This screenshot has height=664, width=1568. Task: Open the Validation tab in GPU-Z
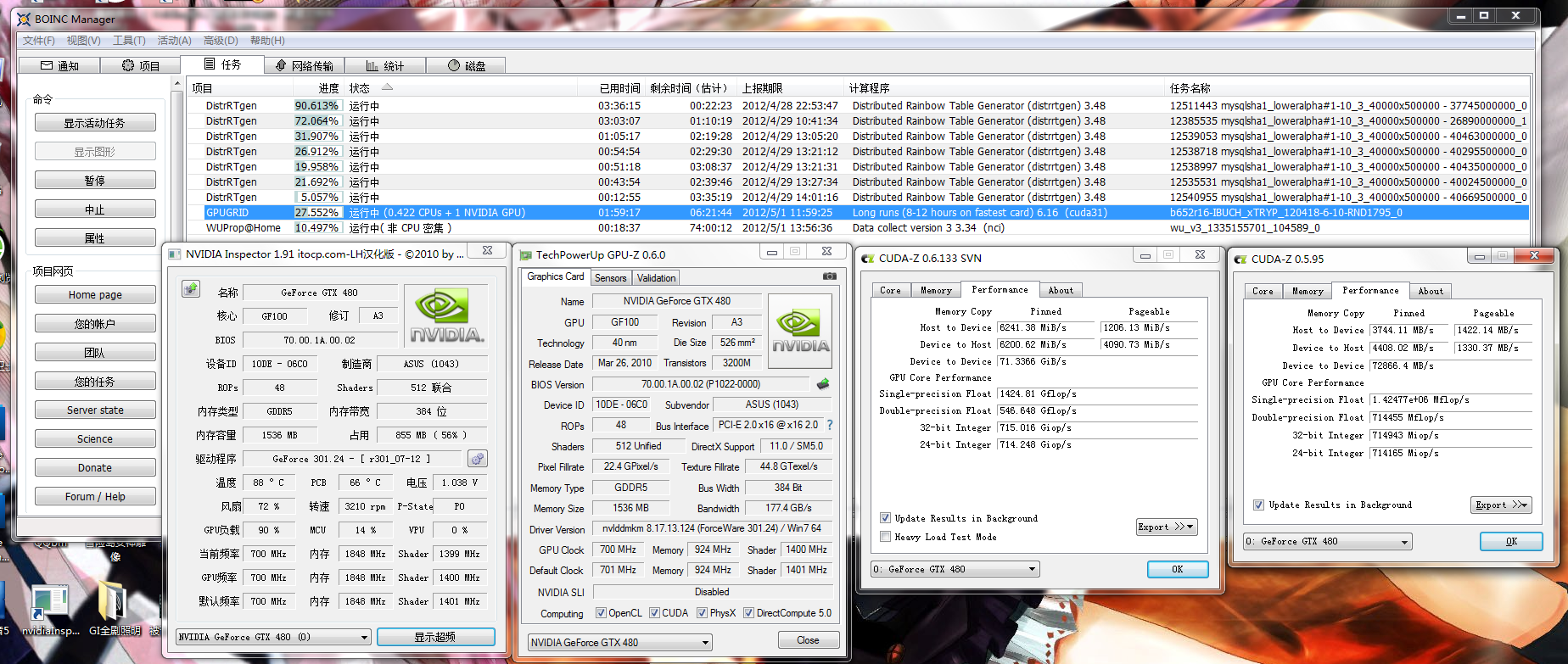(656, 278)
